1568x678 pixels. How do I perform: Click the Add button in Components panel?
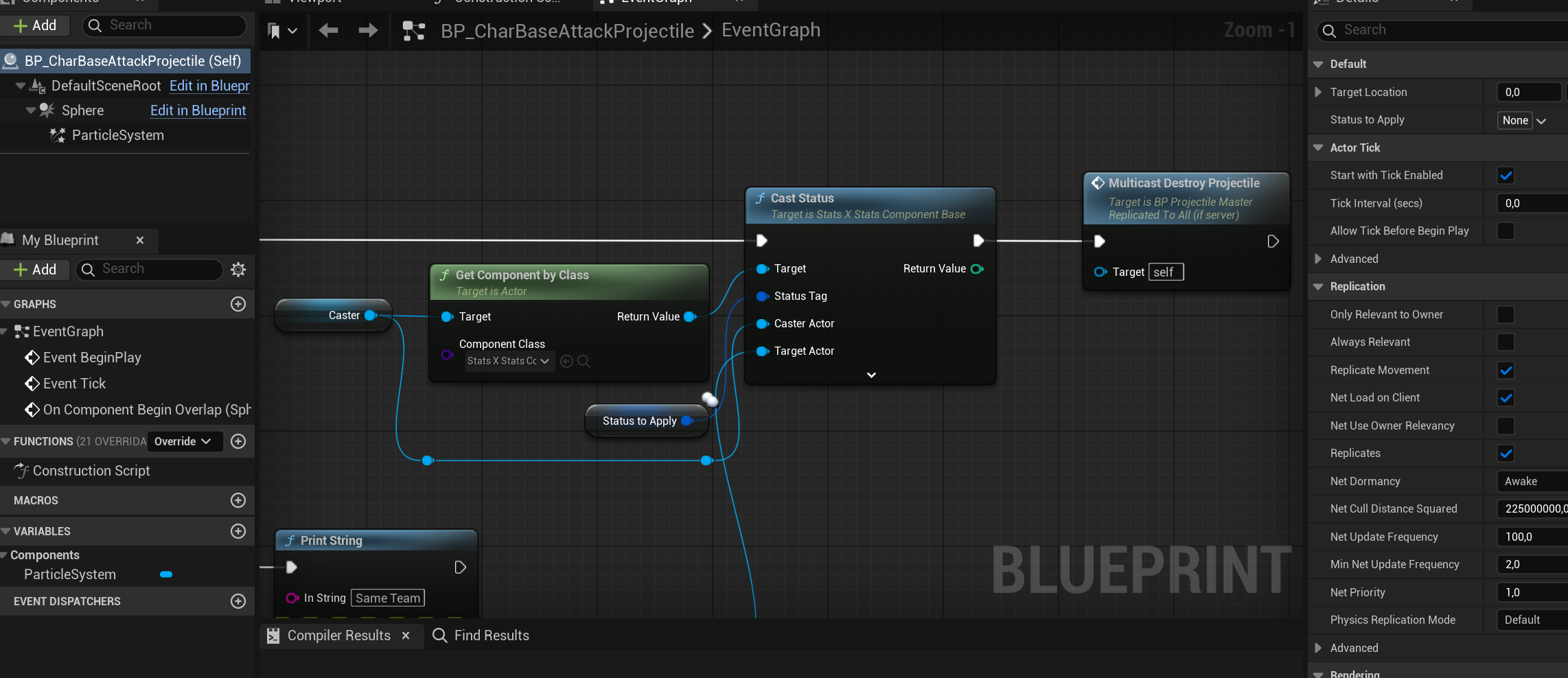point(36,25)
